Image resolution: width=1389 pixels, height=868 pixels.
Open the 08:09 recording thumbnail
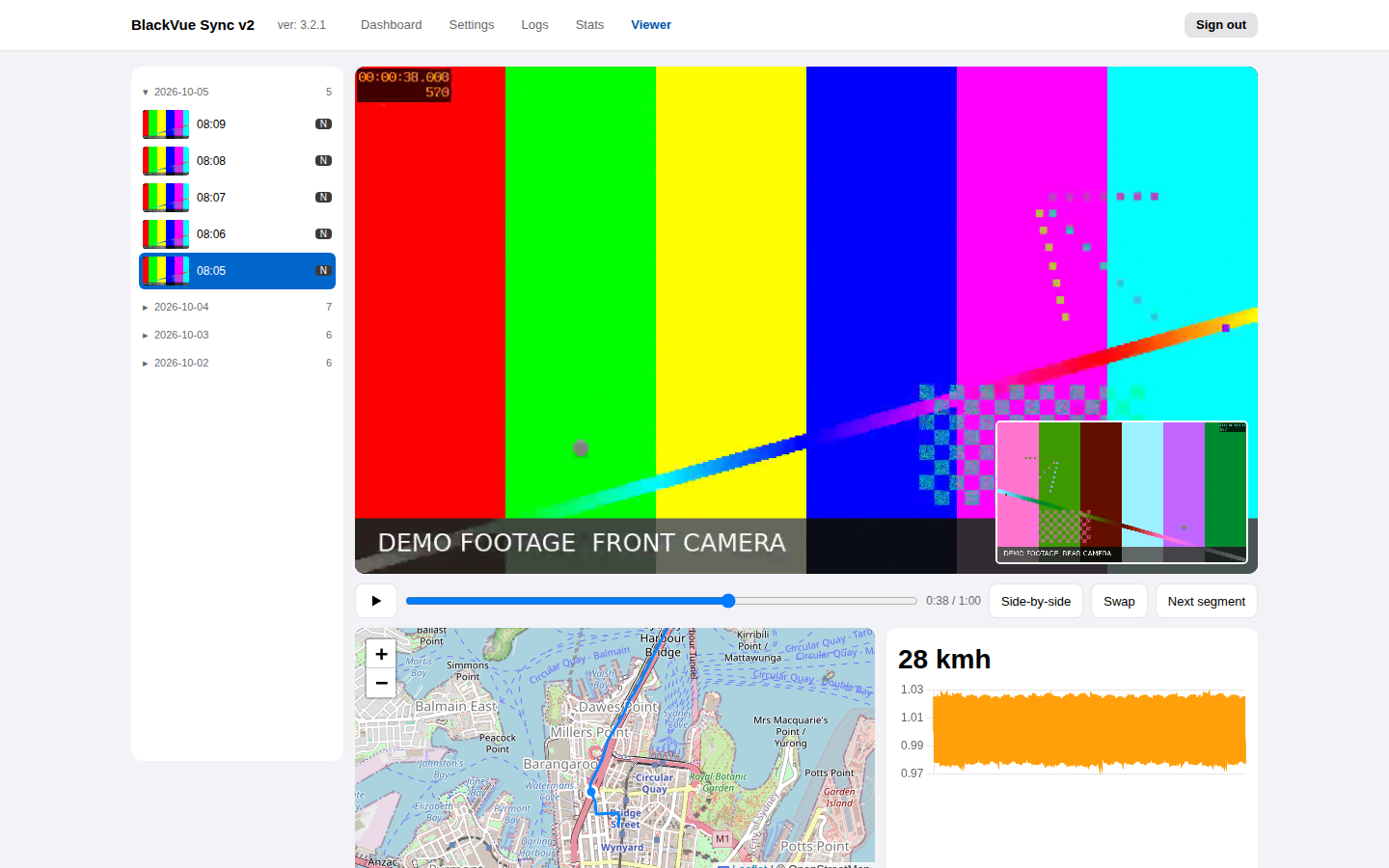pos(166,124)
